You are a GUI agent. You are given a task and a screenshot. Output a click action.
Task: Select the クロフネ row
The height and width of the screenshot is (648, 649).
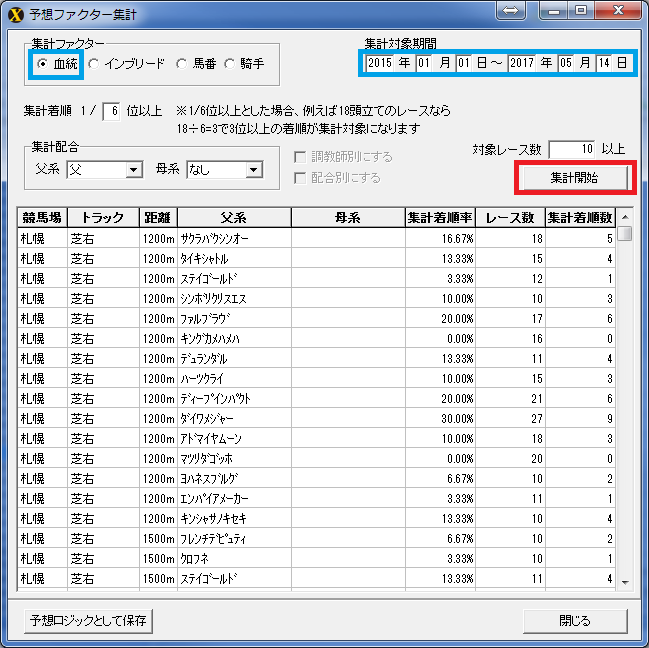click(x=316, y=559)
